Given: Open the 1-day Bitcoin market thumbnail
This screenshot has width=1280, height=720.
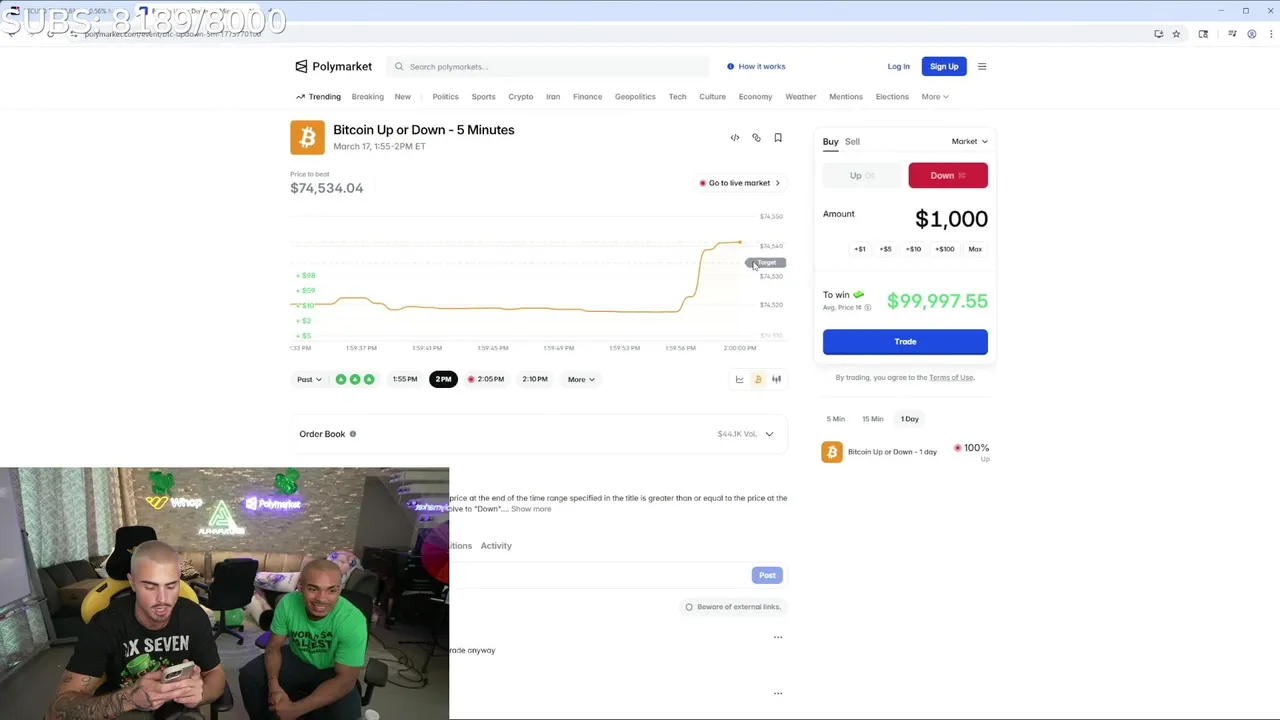Looking at the screenshot, I should coord(832,452).
